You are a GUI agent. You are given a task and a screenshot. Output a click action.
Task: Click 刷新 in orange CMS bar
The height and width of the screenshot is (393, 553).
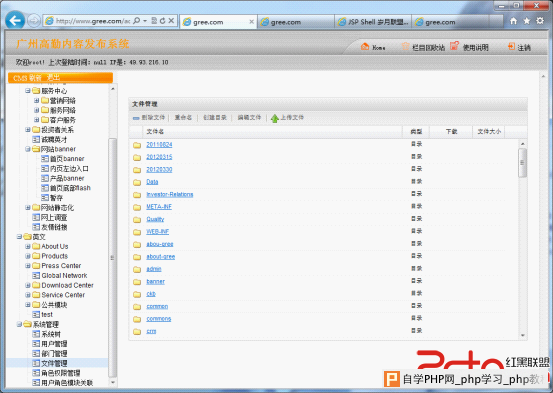[35, 78]
